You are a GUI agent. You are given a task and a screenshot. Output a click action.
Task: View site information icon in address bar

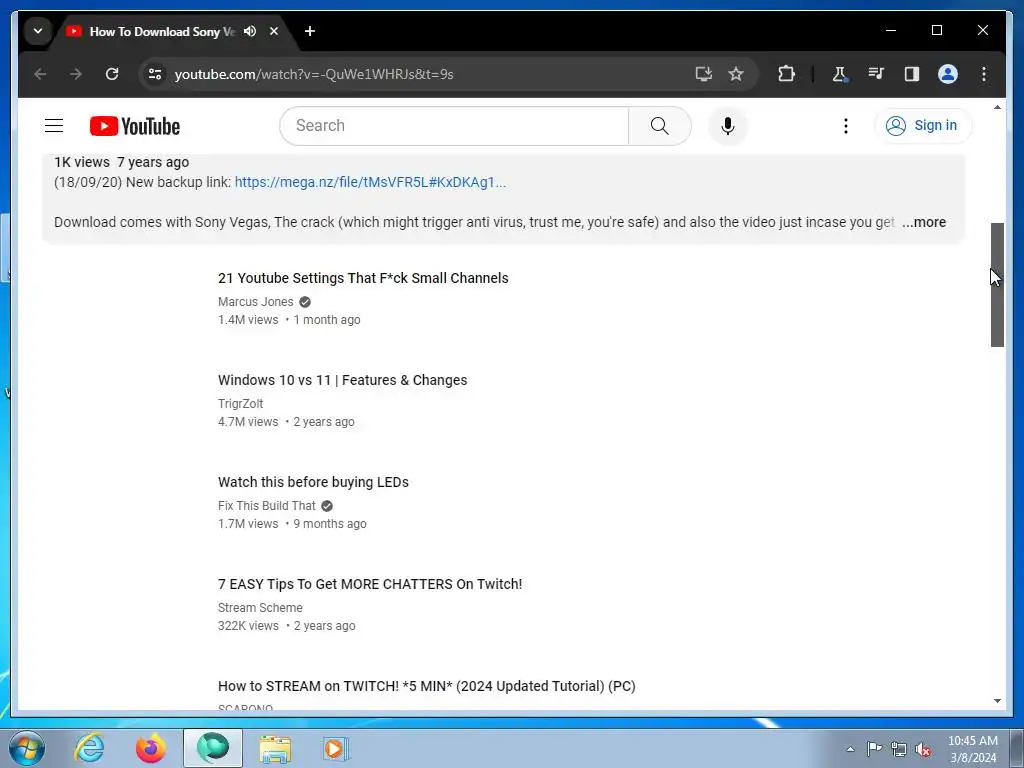155,74
